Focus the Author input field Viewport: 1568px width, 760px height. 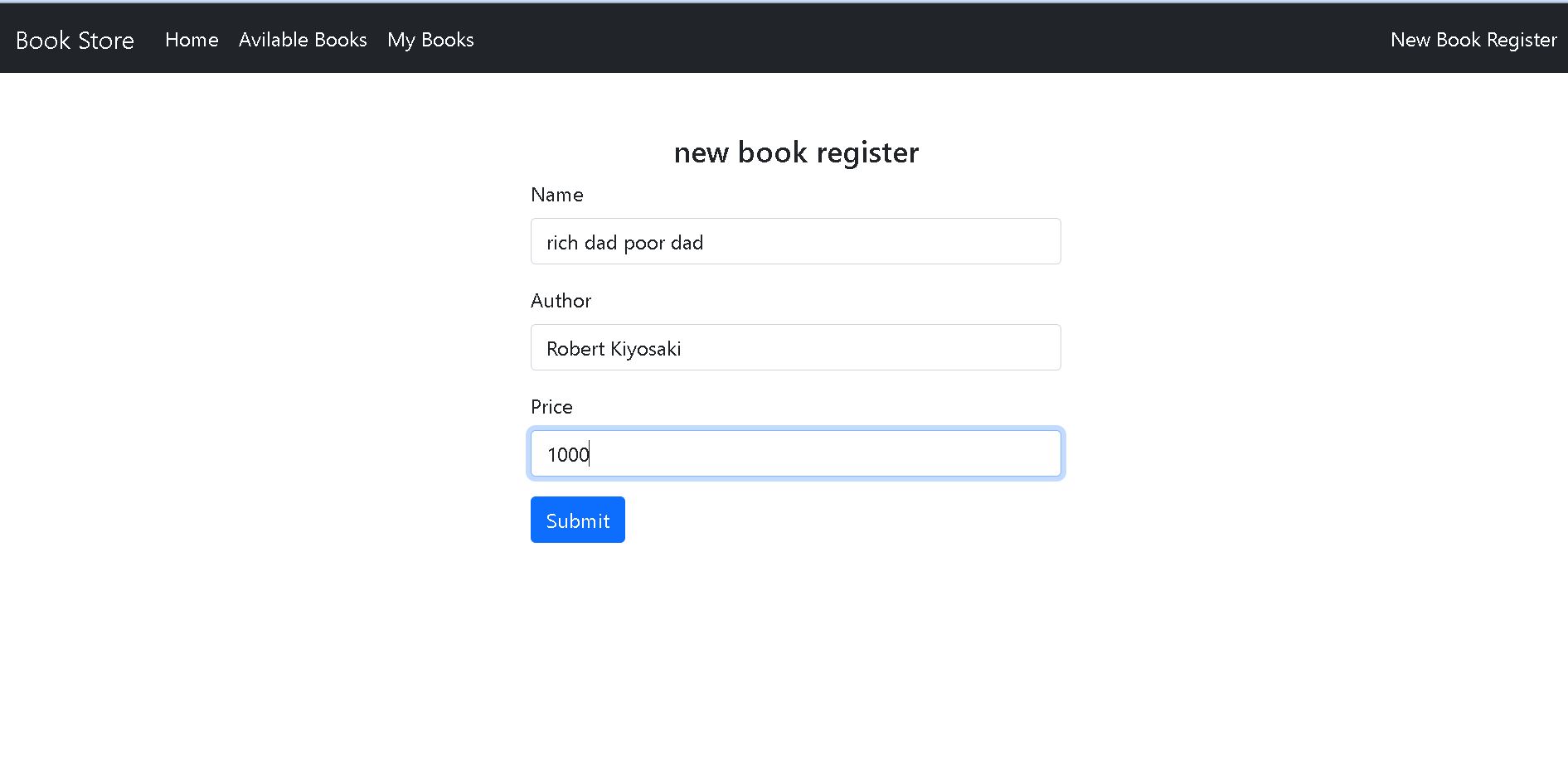pyautogui.click(x=796, y=347)
